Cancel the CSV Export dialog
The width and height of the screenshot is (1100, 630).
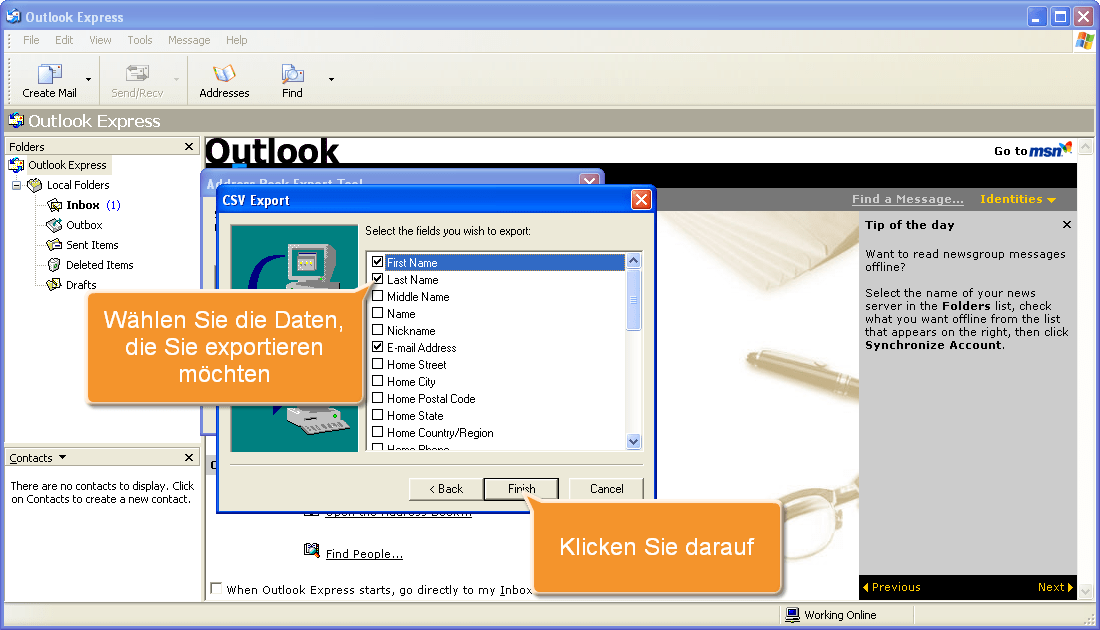[x=606, y=489]
